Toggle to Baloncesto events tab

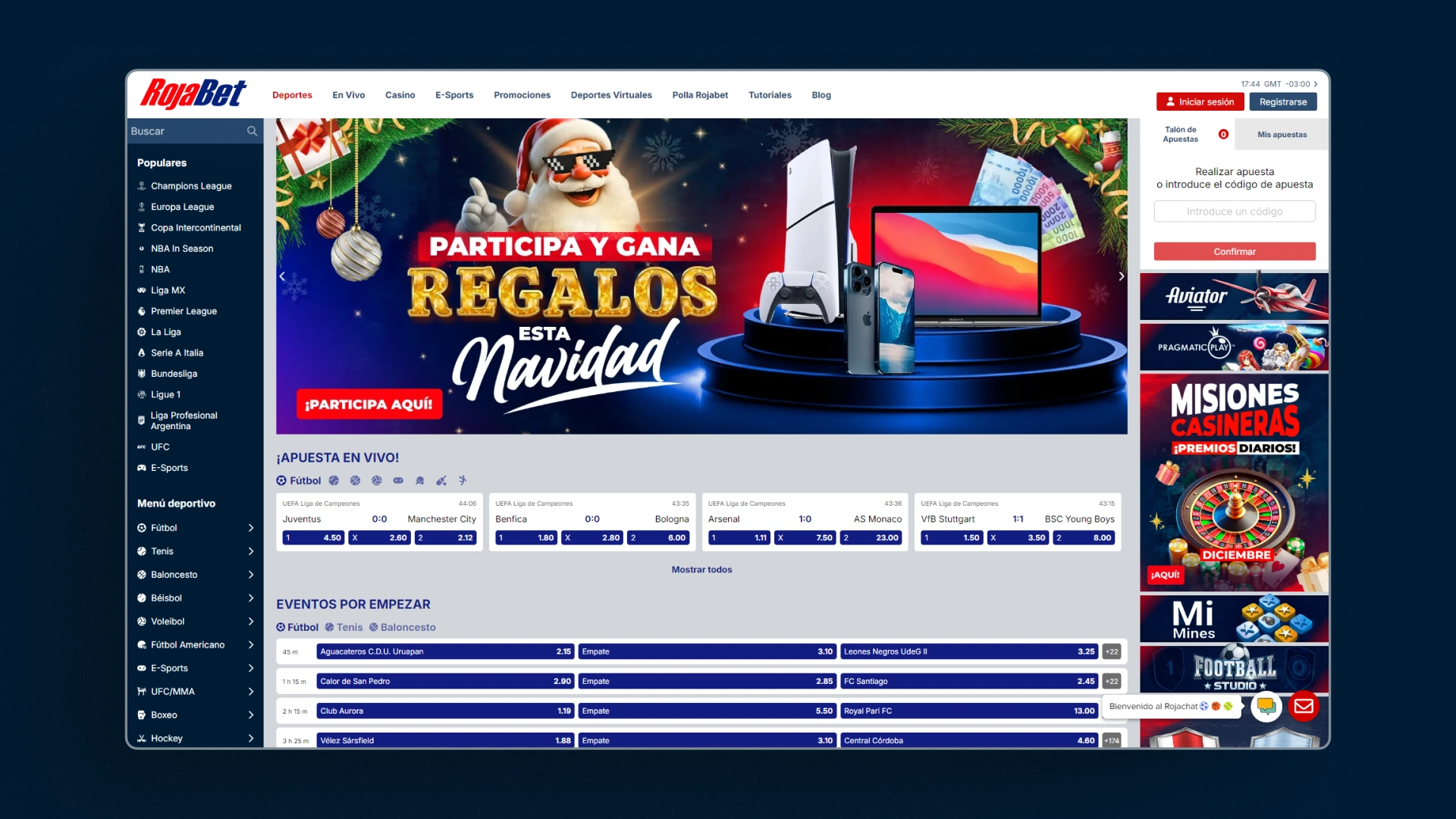tap(407, 627)
